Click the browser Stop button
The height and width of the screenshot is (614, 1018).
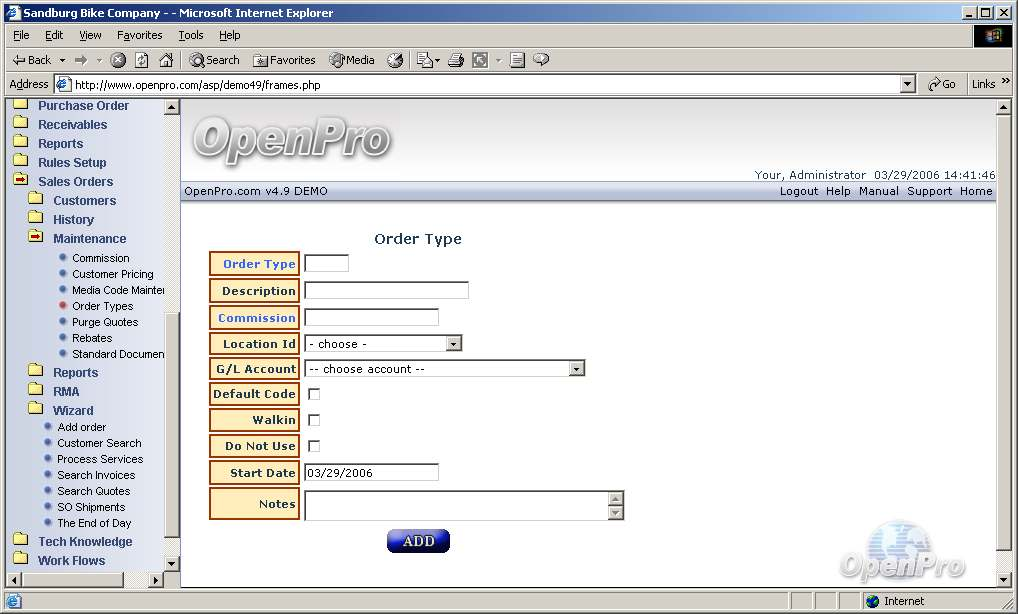118,60
